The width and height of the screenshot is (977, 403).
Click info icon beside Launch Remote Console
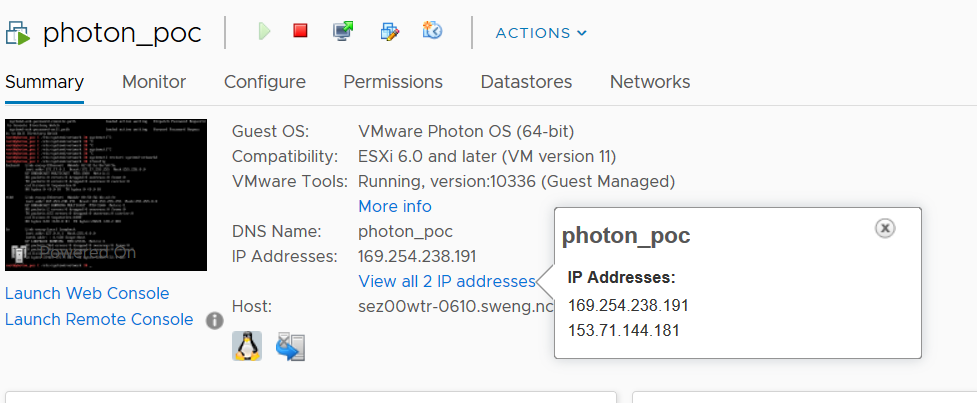[x=214, y=321]
